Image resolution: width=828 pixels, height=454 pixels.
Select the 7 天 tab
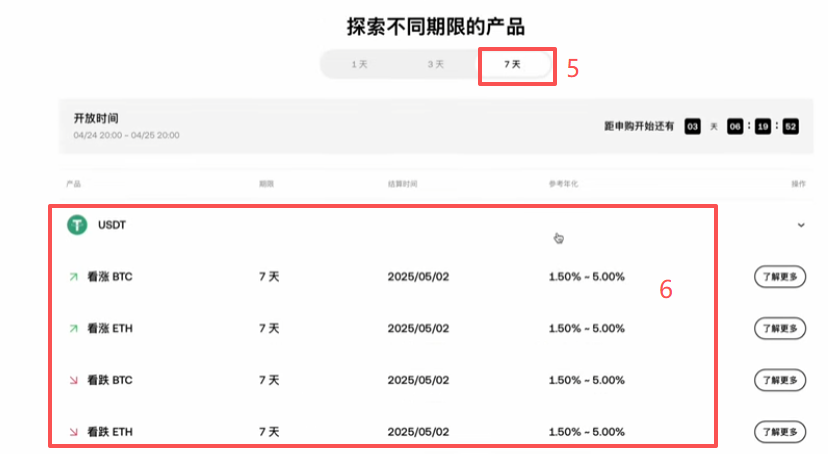(x=512, y=64)
